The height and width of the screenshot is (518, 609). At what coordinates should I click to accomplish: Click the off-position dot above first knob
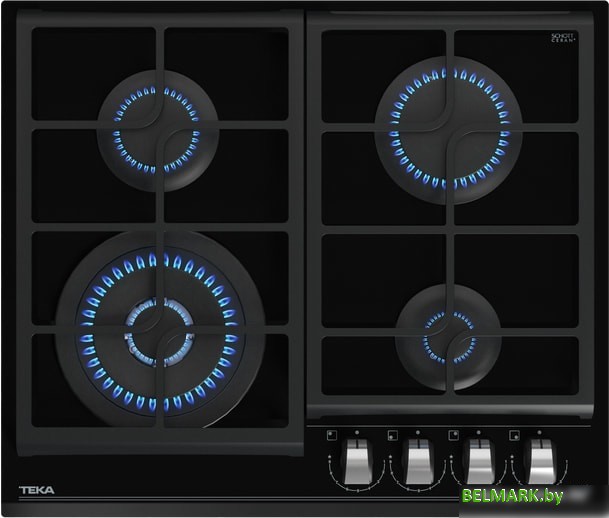357,434
